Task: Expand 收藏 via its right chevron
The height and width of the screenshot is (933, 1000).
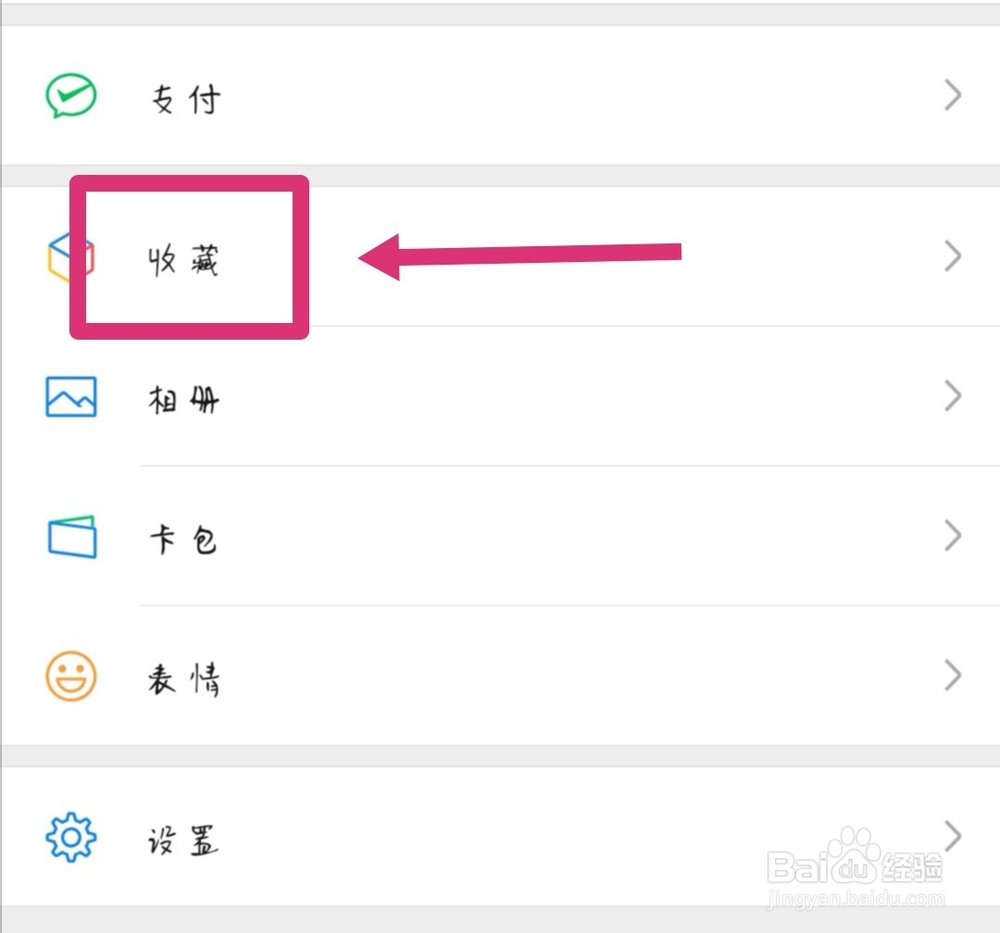Action: [x=953, y=256]
